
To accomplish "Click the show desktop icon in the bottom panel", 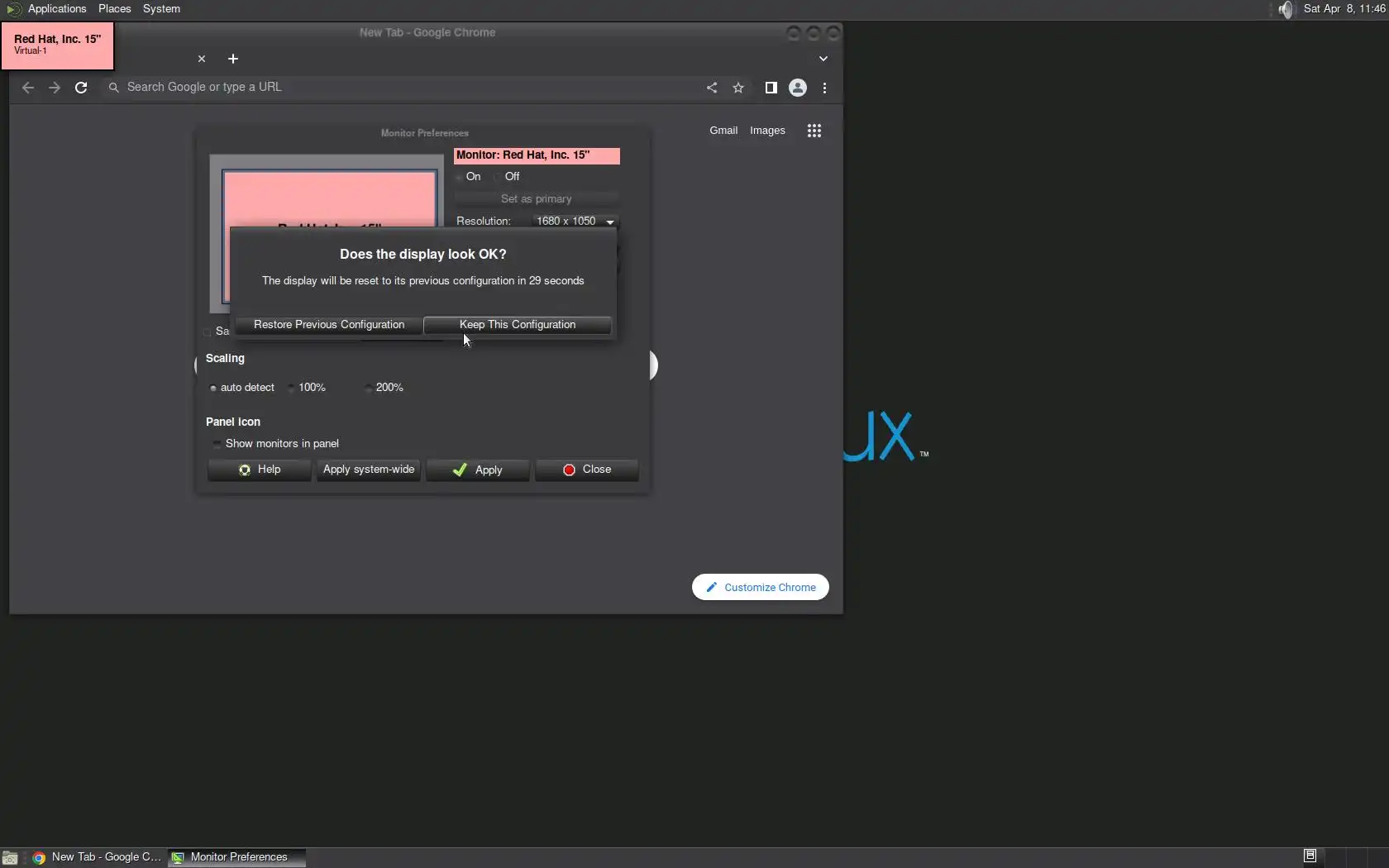I will click(10, 858).
